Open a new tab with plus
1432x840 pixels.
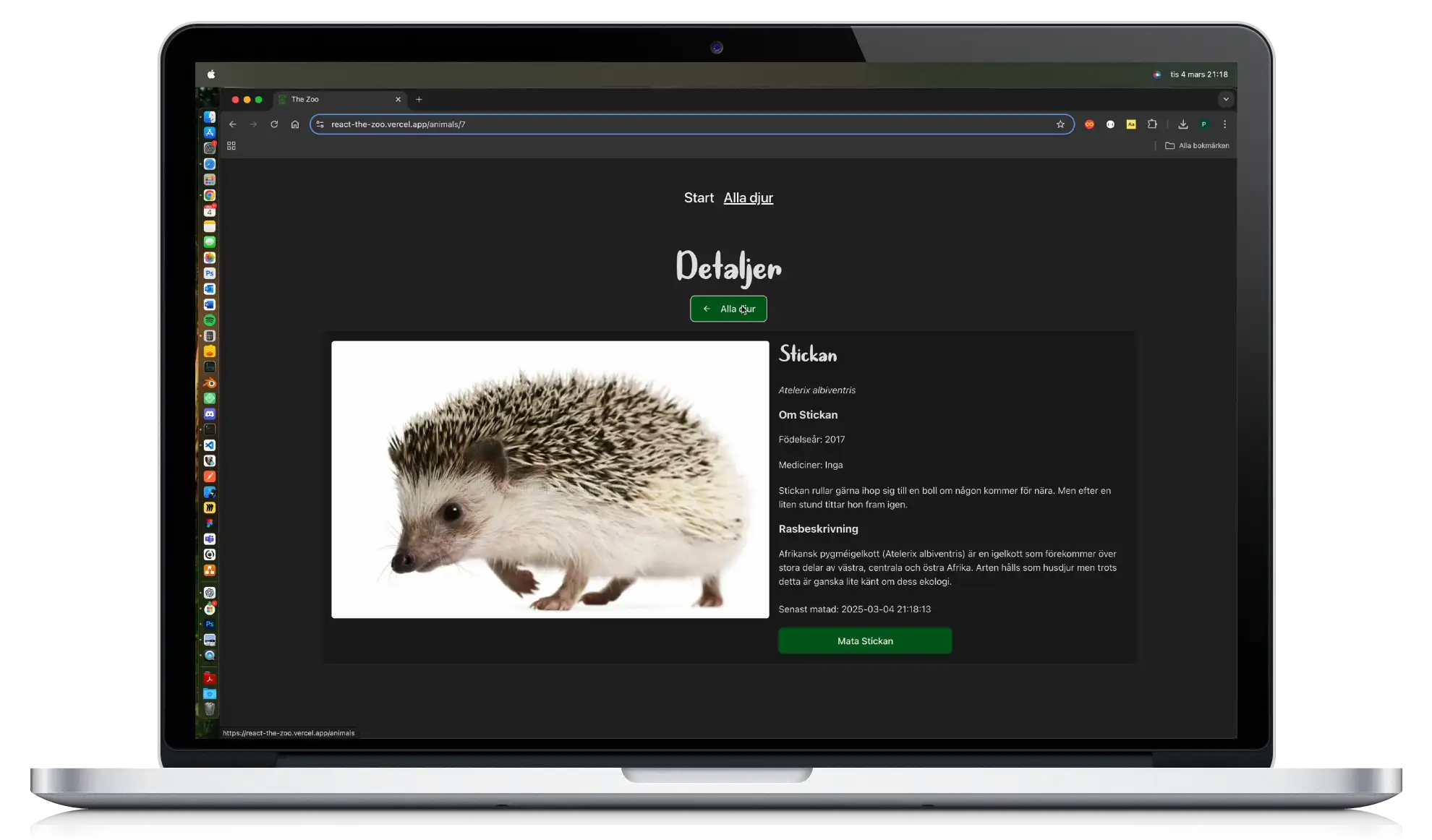coord(419,100)
